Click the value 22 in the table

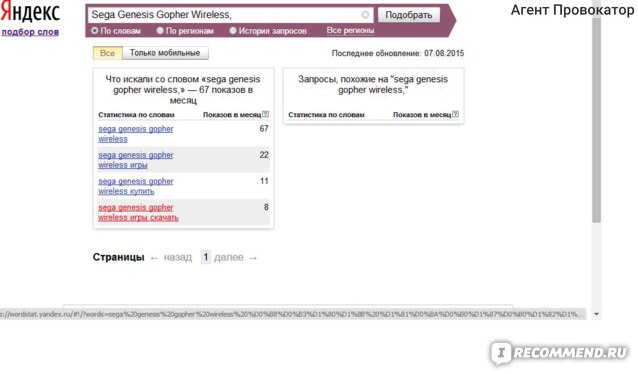pyautogui.click(x=264, y=155)
